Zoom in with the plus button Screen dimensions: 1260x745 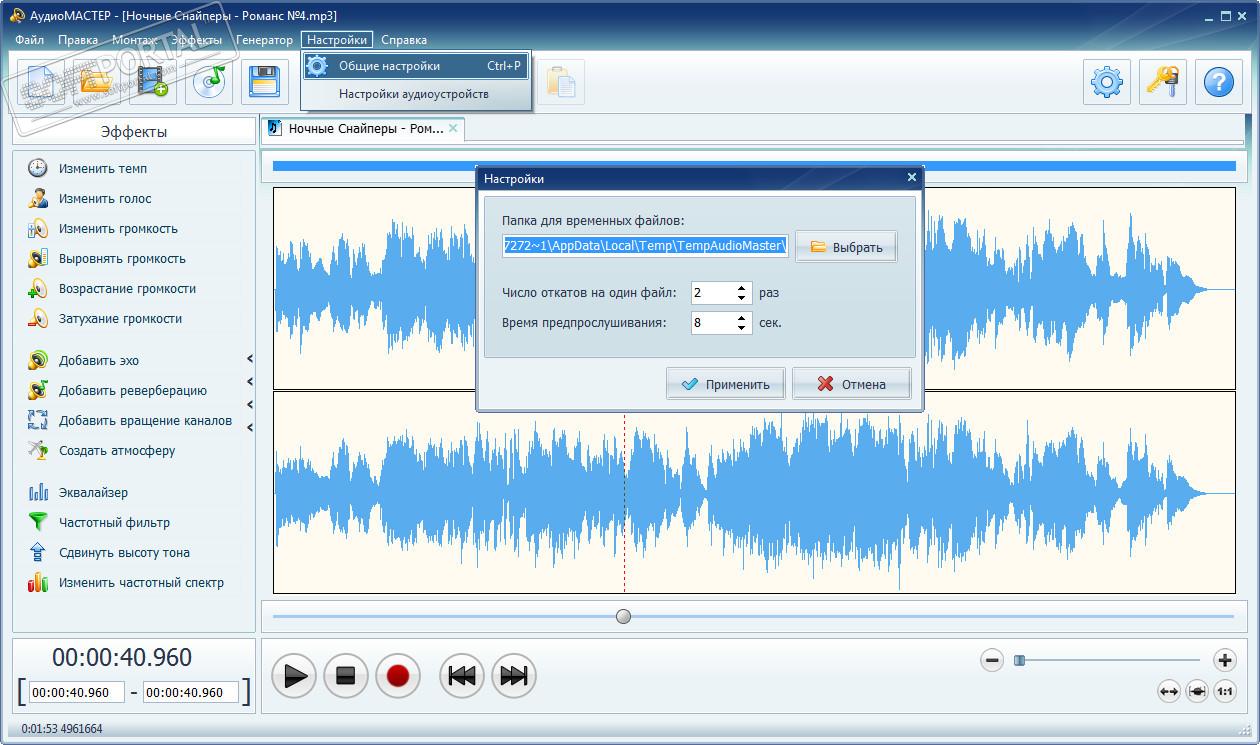pyautogui.click(x=1225, y=660)
